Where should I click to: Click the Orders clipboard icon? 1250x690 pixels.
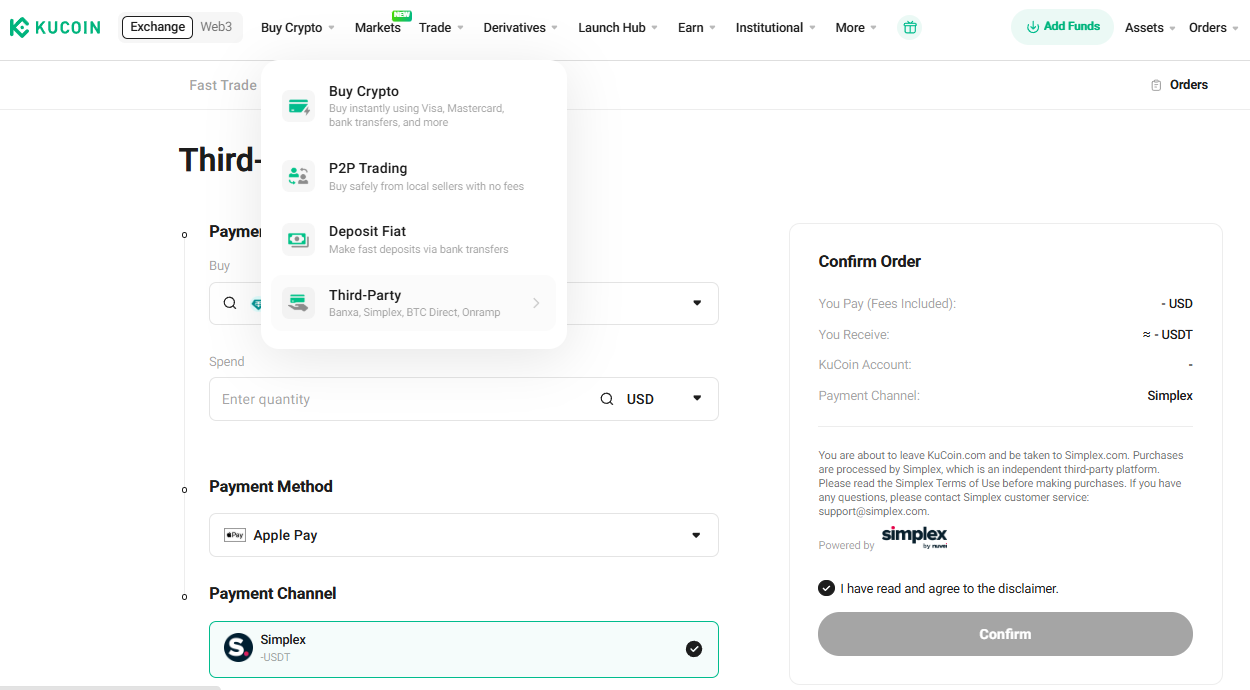tap(1156, 85)
